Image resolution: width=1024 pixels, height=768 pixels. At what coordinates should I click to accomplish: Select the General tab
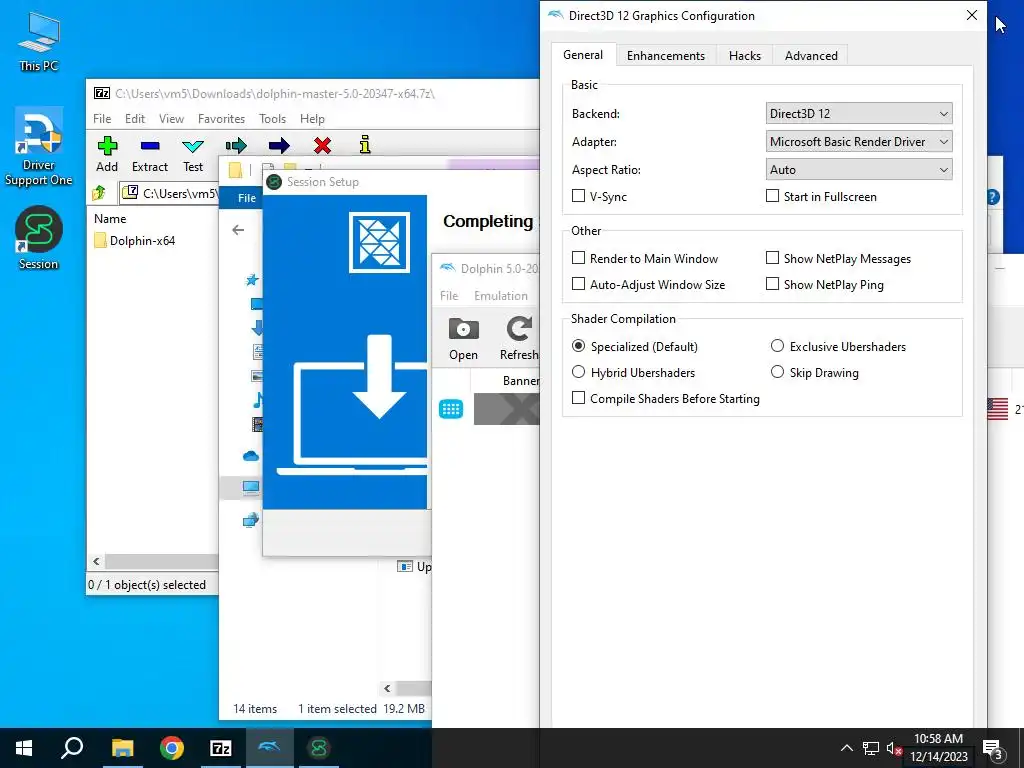[x=583, y=55]
